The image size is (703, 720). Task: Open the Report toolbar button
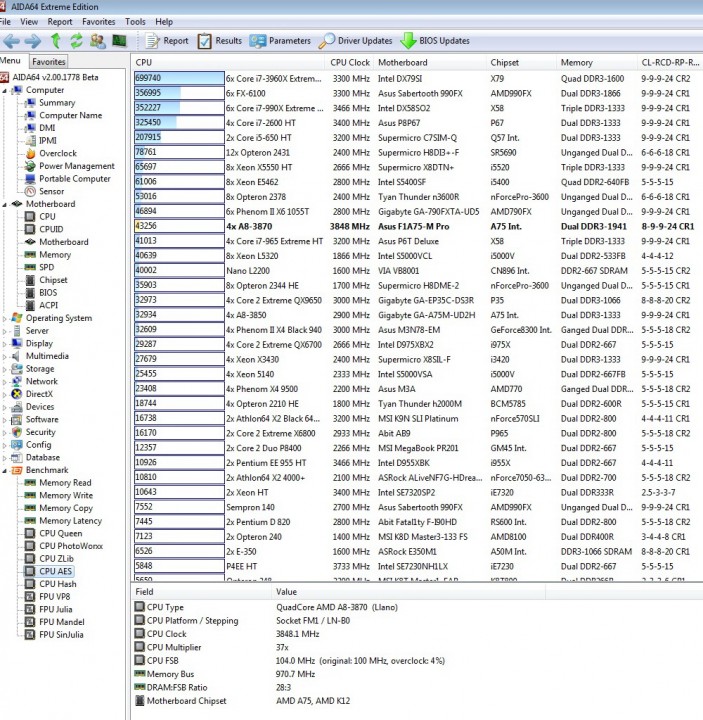pos(167,41)
